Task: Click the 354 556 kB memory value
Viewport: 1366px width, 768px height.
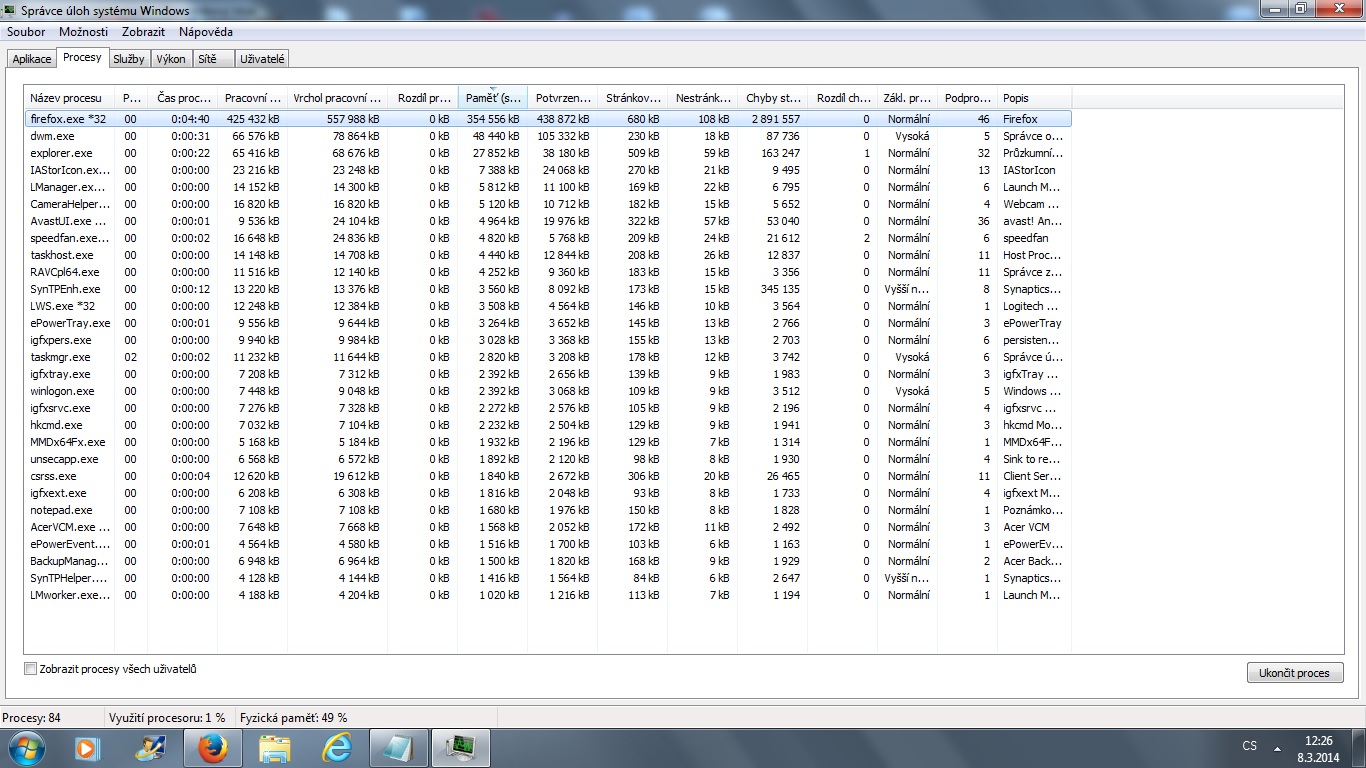Action: pos(493,119)
